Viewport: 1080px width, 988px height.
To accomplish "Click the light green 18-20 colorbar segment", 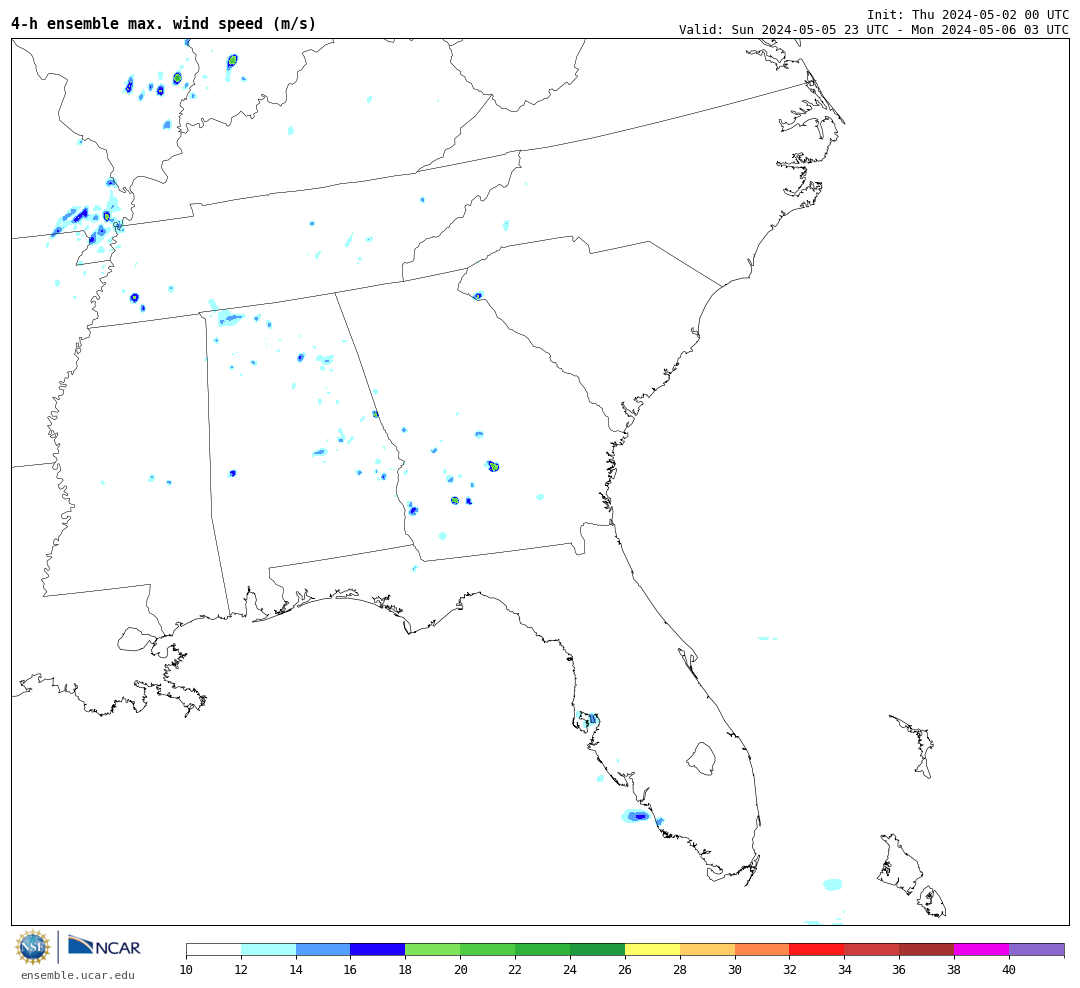I will [x=433, y=950].
